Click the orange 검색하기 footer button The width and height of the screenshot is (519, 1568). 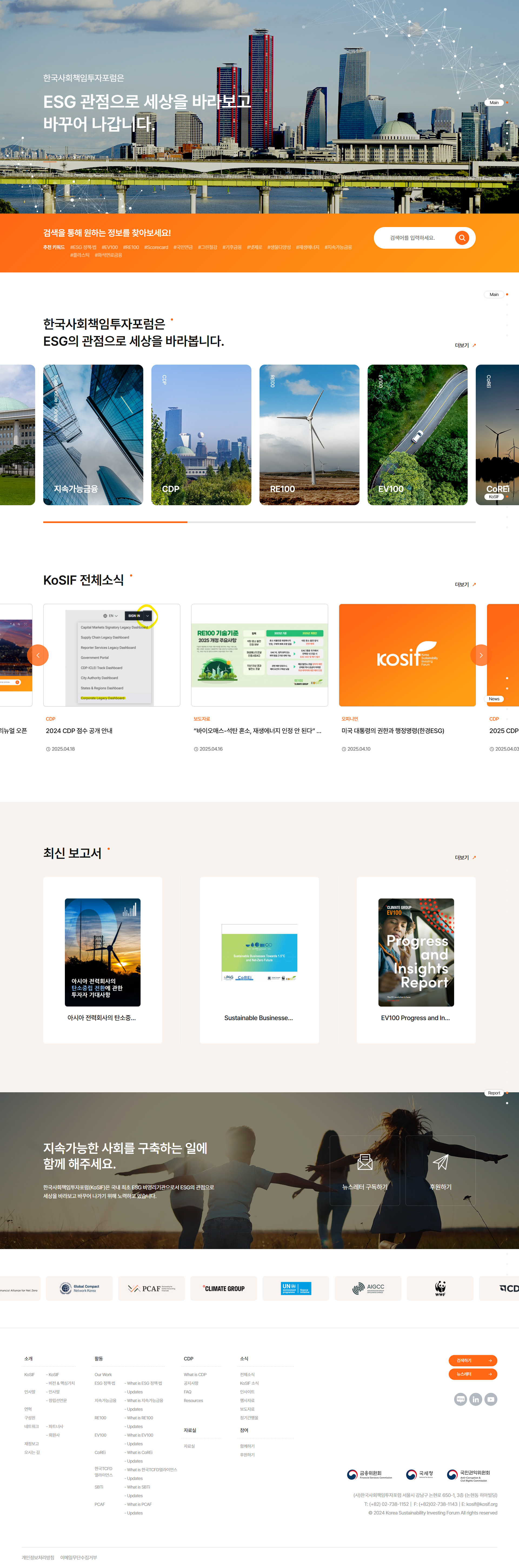[473, 1360]
